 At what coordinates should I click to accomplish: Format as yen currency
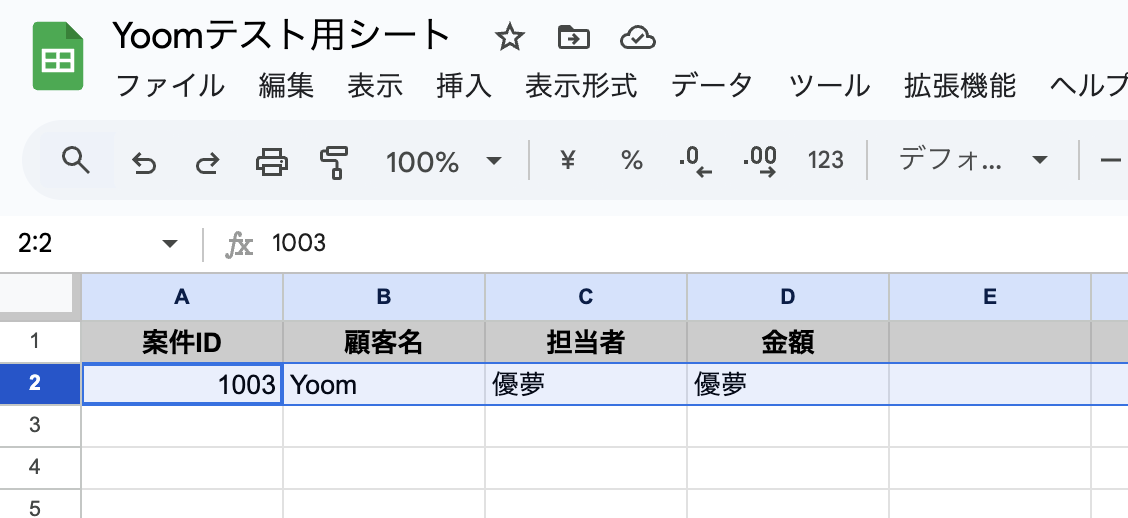tap(567, 160)
